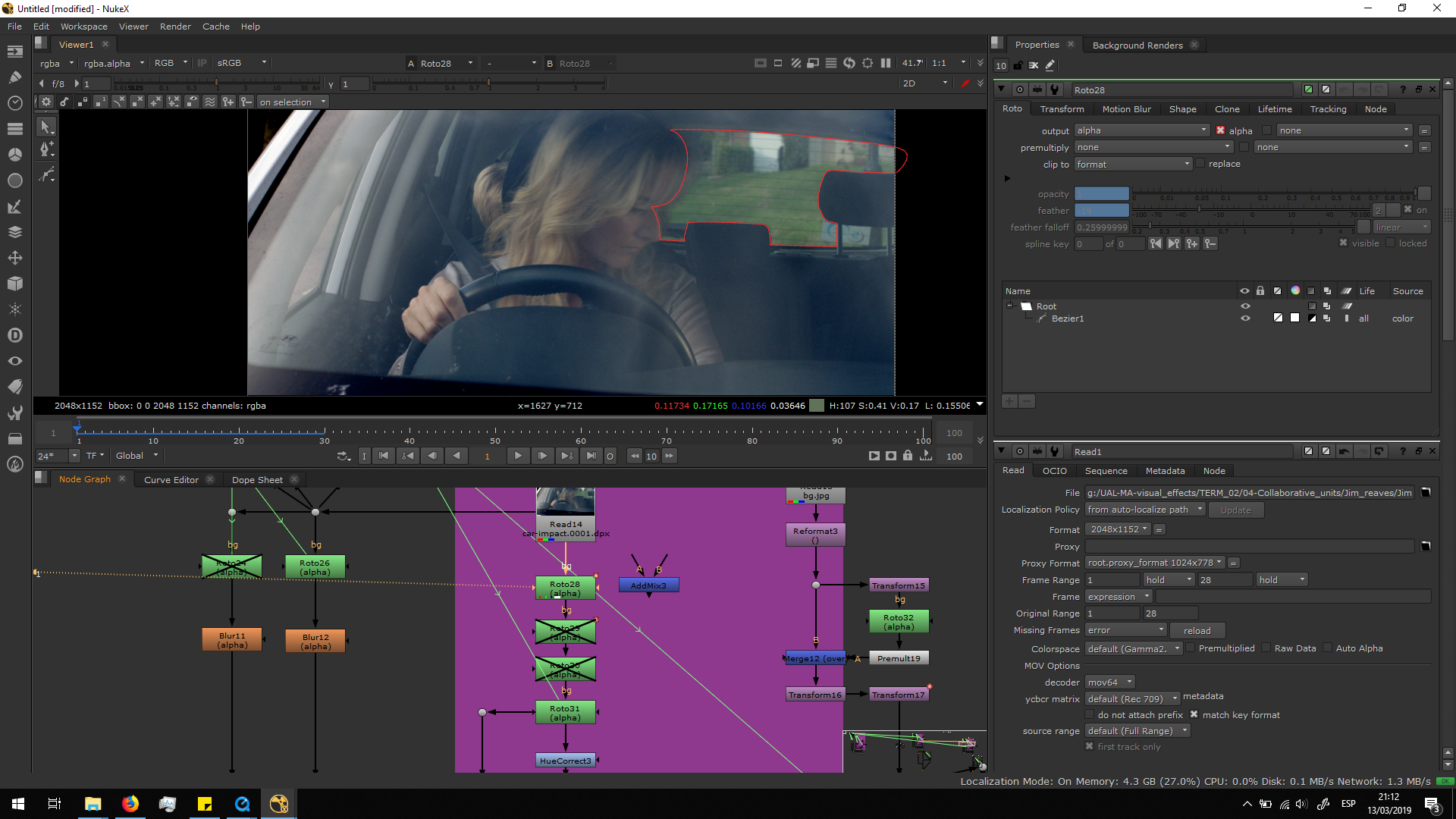Toggle visibility eye for Bezier1

click(1245, 318)
